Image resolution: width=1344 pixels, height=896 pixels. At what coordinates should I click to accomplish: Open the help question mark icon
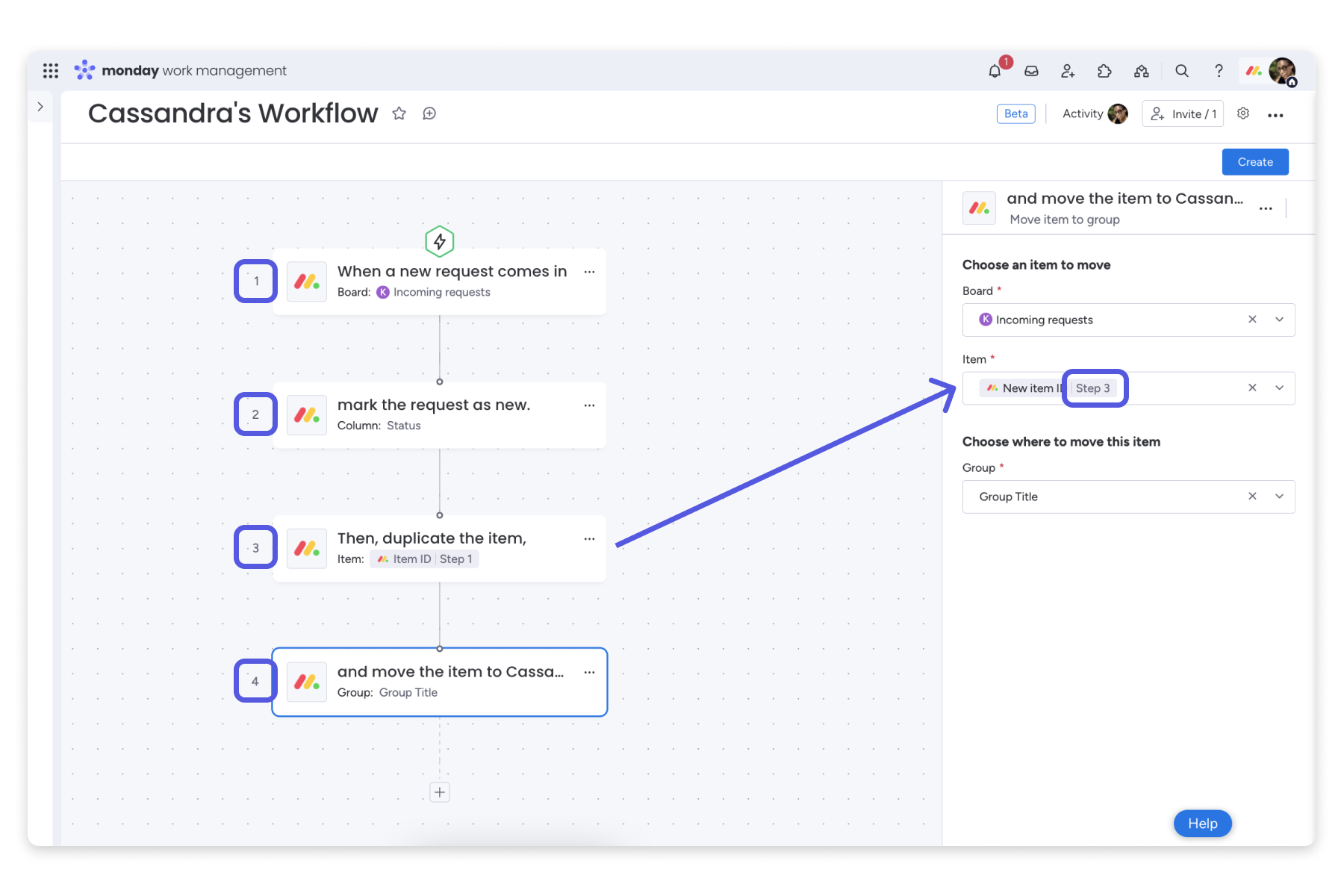(1218, 70)
